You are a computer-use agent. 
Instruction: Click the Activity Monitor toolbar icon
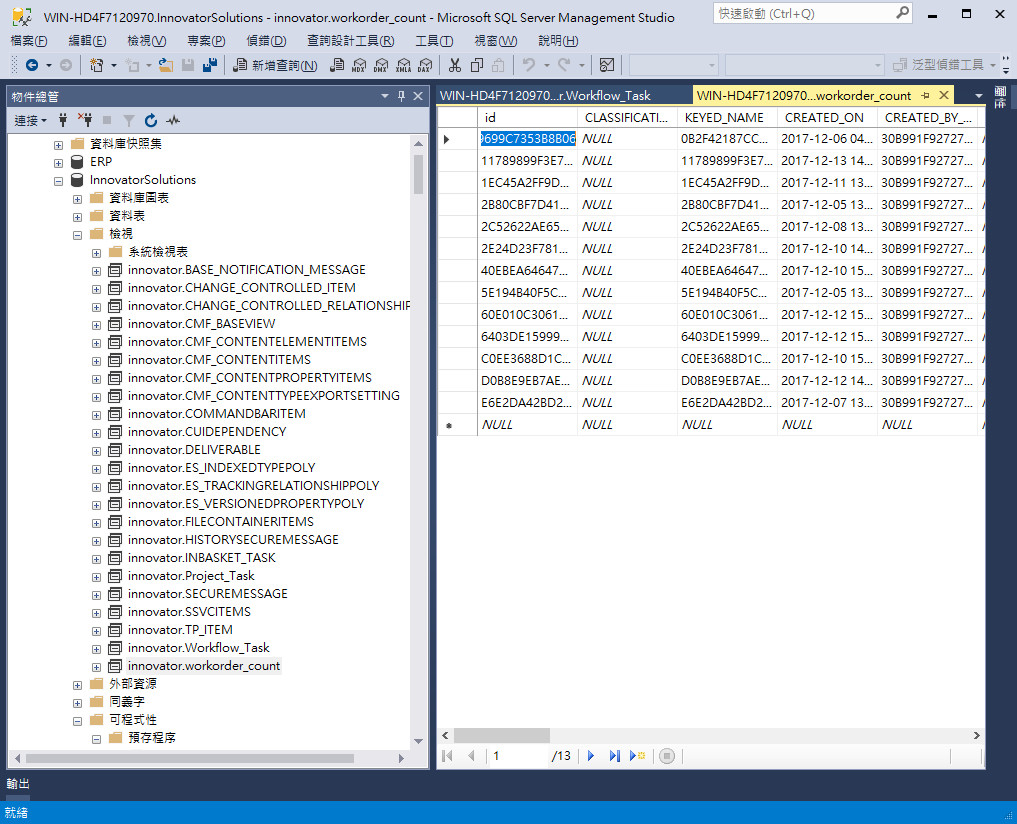[x=607, y=65]
